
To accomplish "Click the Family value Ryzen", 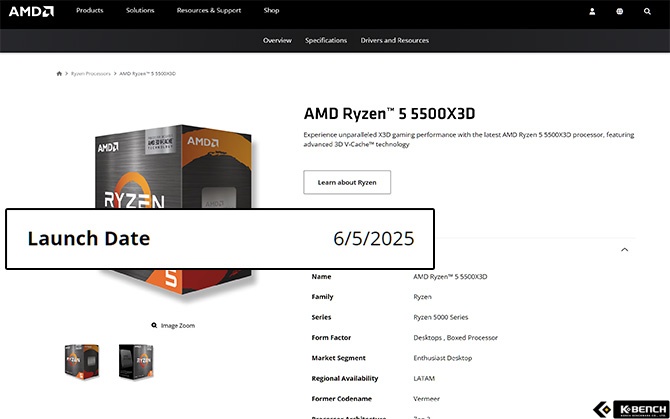I will point(422,297).
